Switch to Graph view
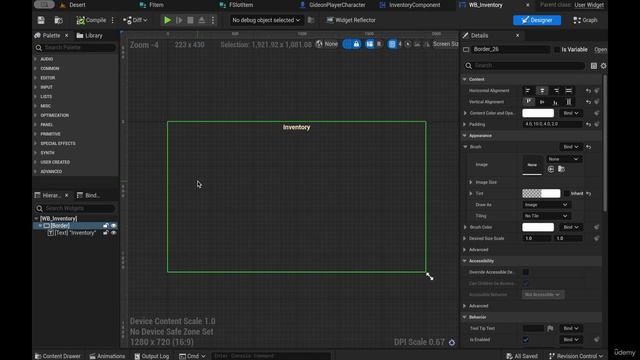This screenshot has height=360, width=640. click(x=585, y=20)
